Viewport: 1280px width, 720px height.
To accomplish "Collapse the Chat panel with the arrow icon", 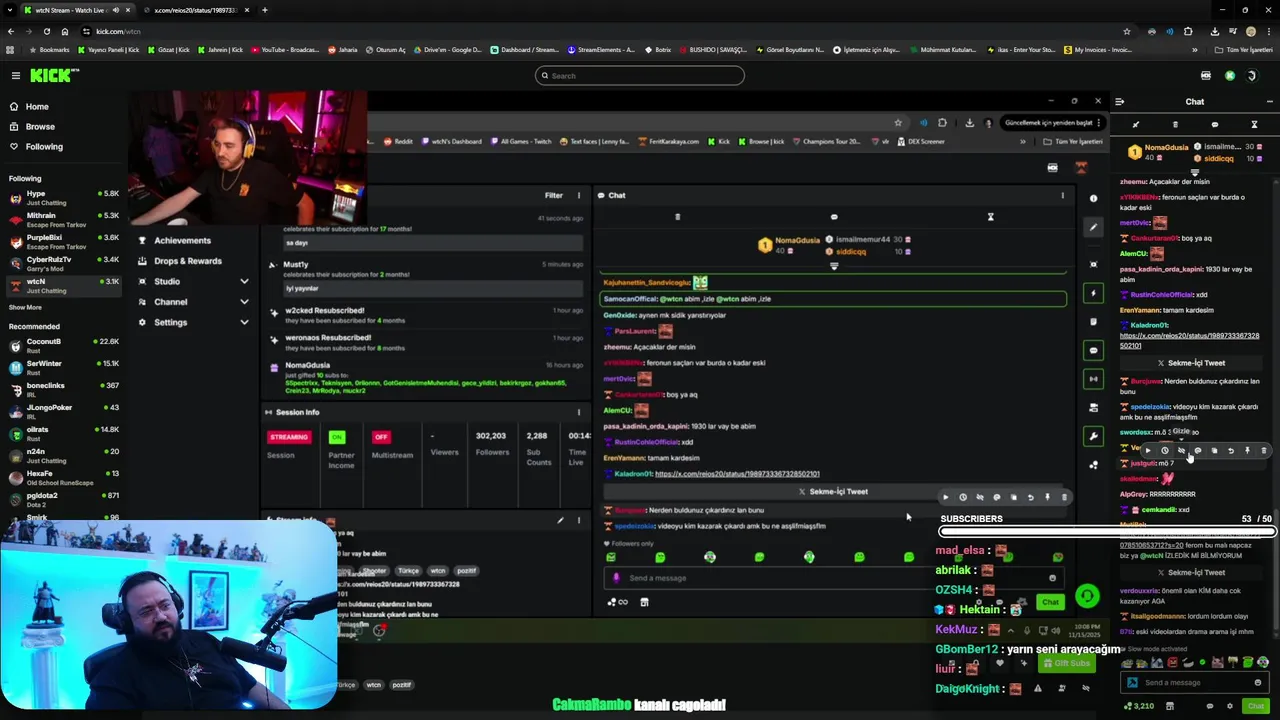I will point(1119,101).
